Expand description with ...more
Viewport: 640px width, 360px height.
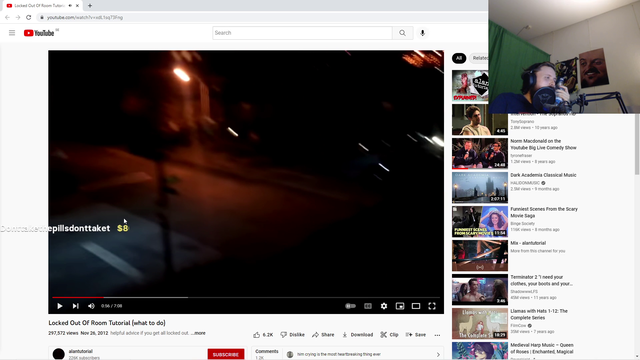coord(198,333)
